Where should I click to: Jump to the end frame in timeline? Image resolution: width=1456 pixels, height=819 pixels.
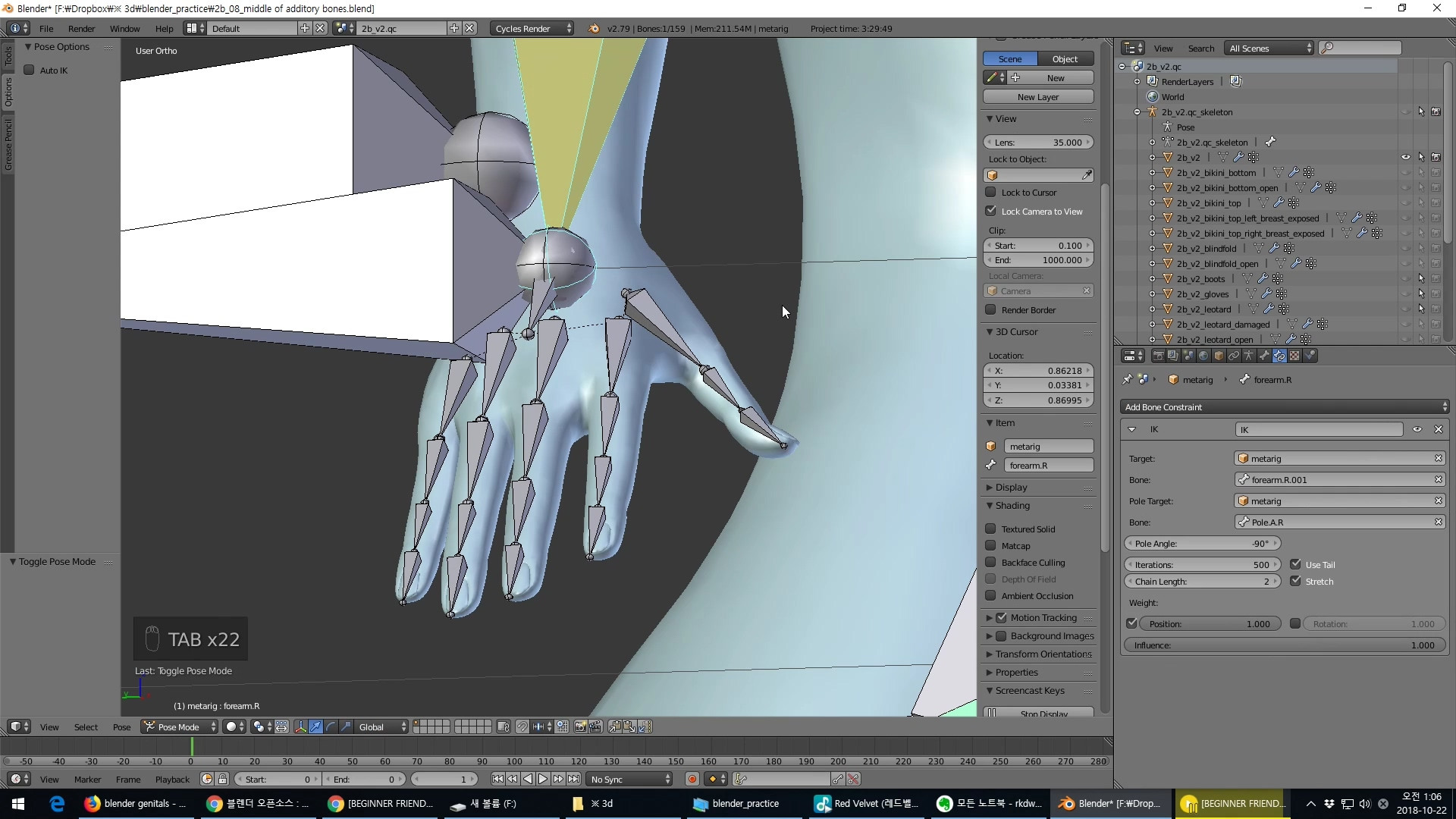click(x=574, y=779)
